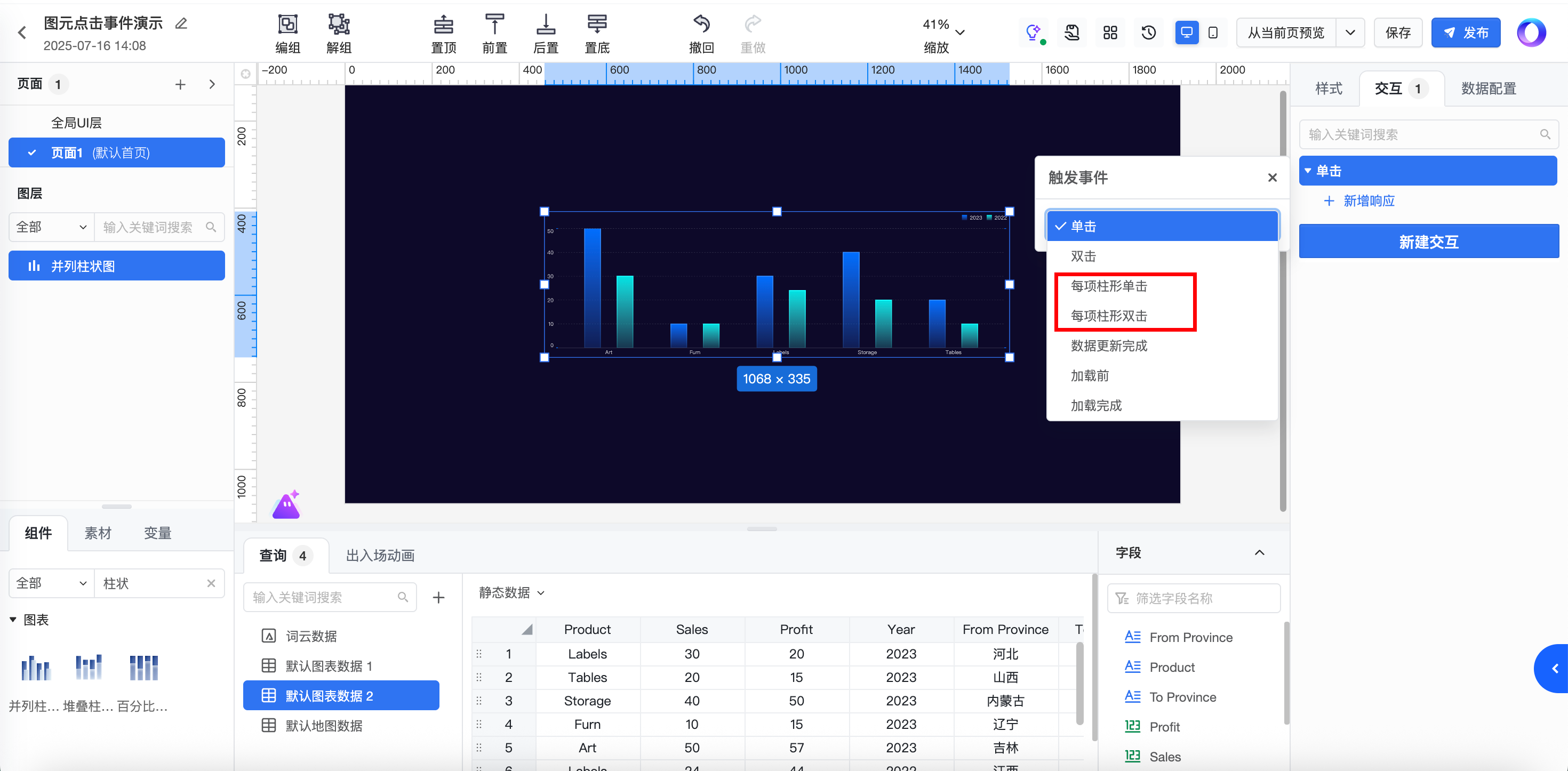Click the 新建交互 button
Viewport: 1568px width, 771px height.
click(x=1428, y=242)
